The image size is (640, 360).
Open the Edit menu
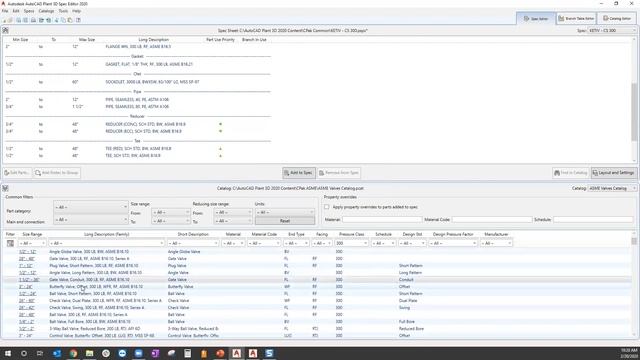click(x=16, y=11)
